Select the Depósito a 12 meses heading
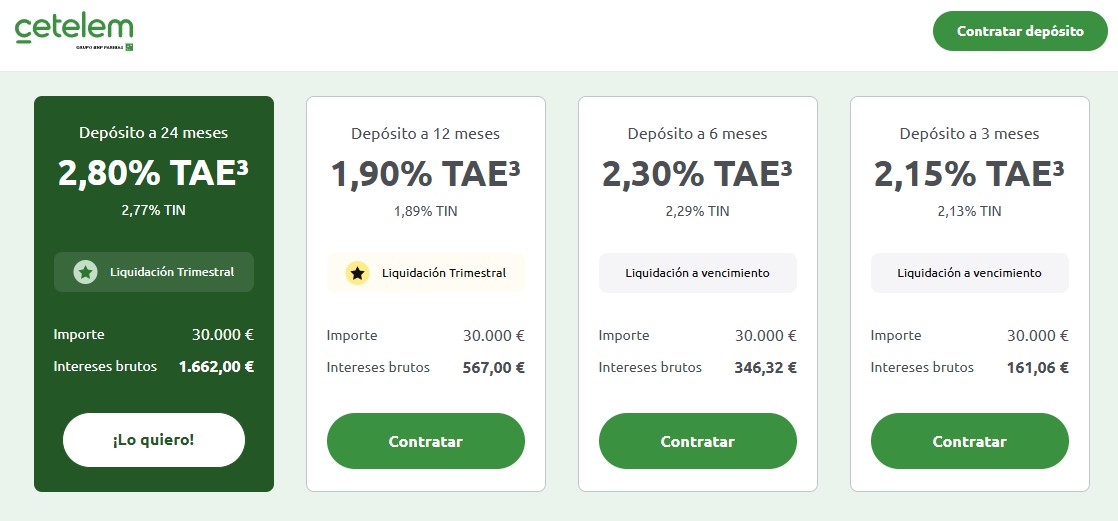 click(x=425, y=133)
